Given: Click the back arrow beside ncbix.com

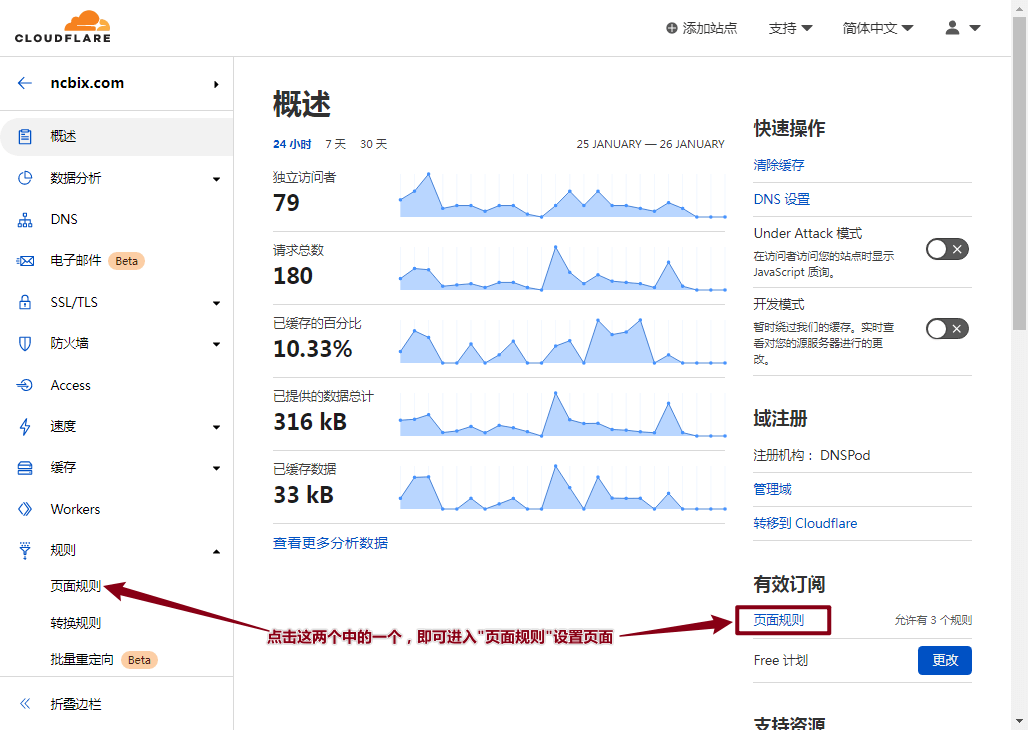Looking at the screenshot, I should [x=25, y=83].
